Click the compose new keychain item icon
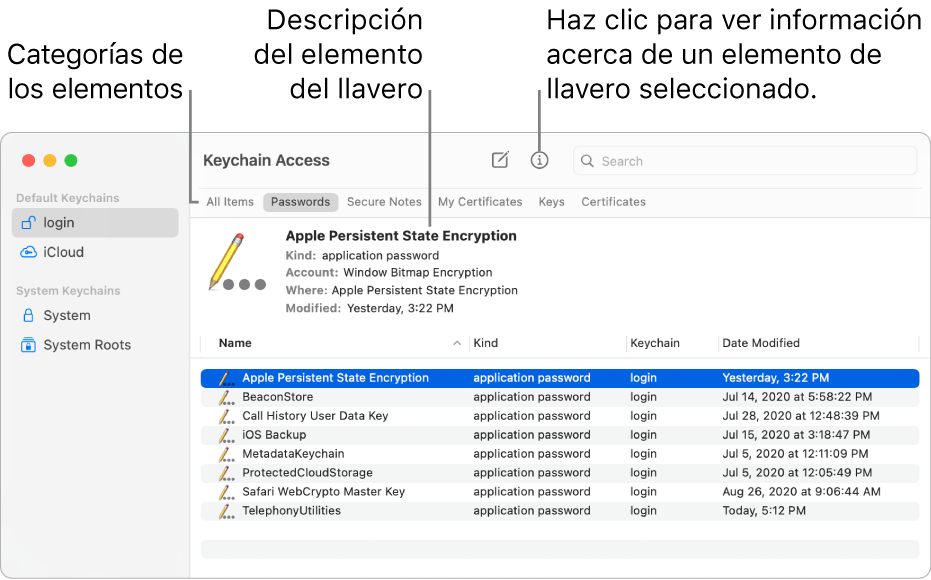The width and height of the screenshot is (931, 580). click(500, 160)
